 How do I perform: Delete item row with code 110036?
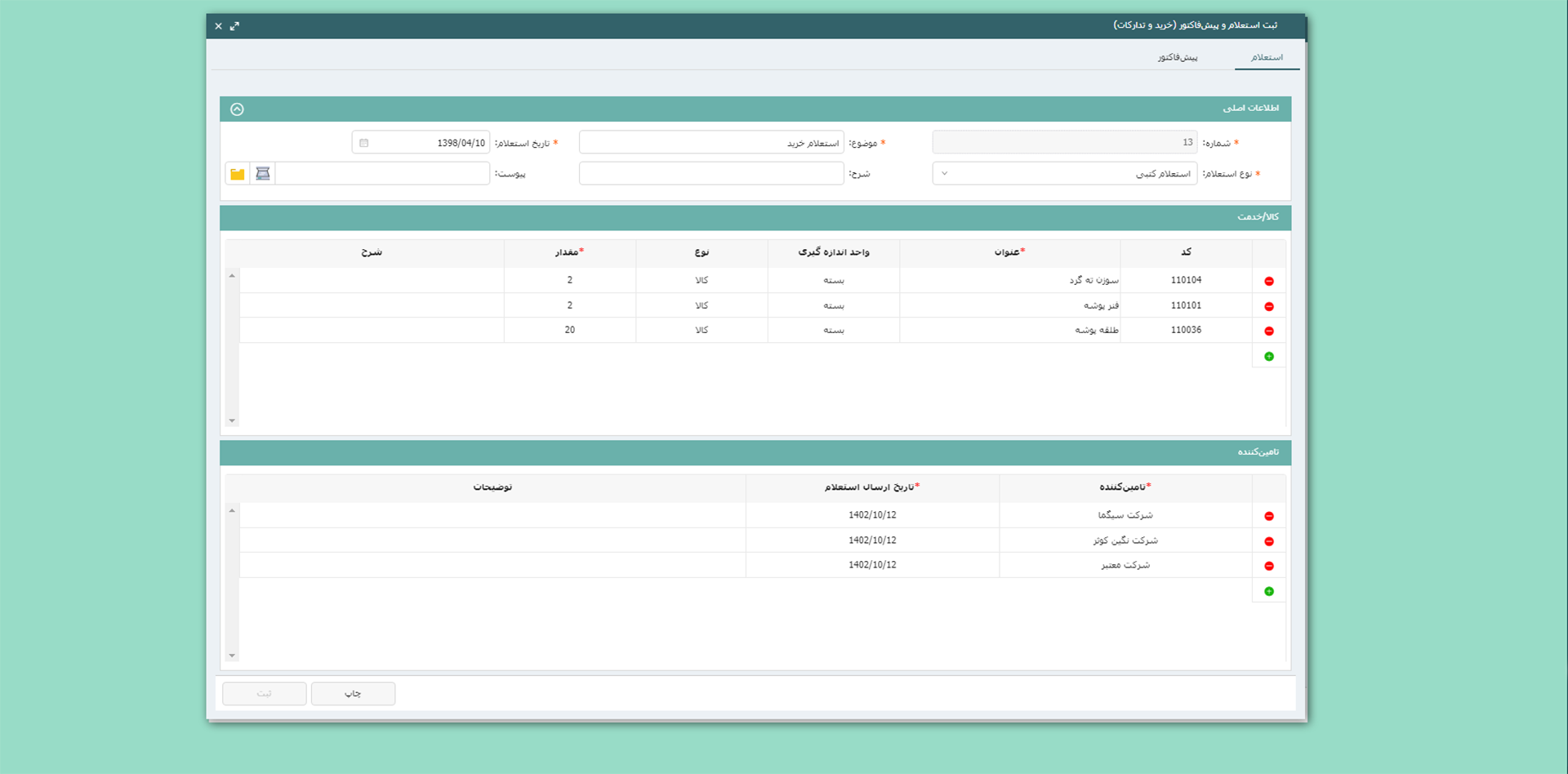[1268, 331]
